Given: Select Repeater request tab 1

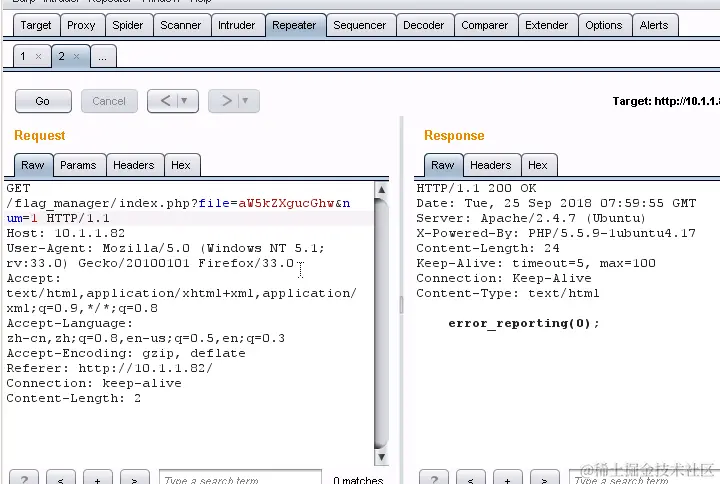Looking at the screenshot, I should (x=23, y=56).
